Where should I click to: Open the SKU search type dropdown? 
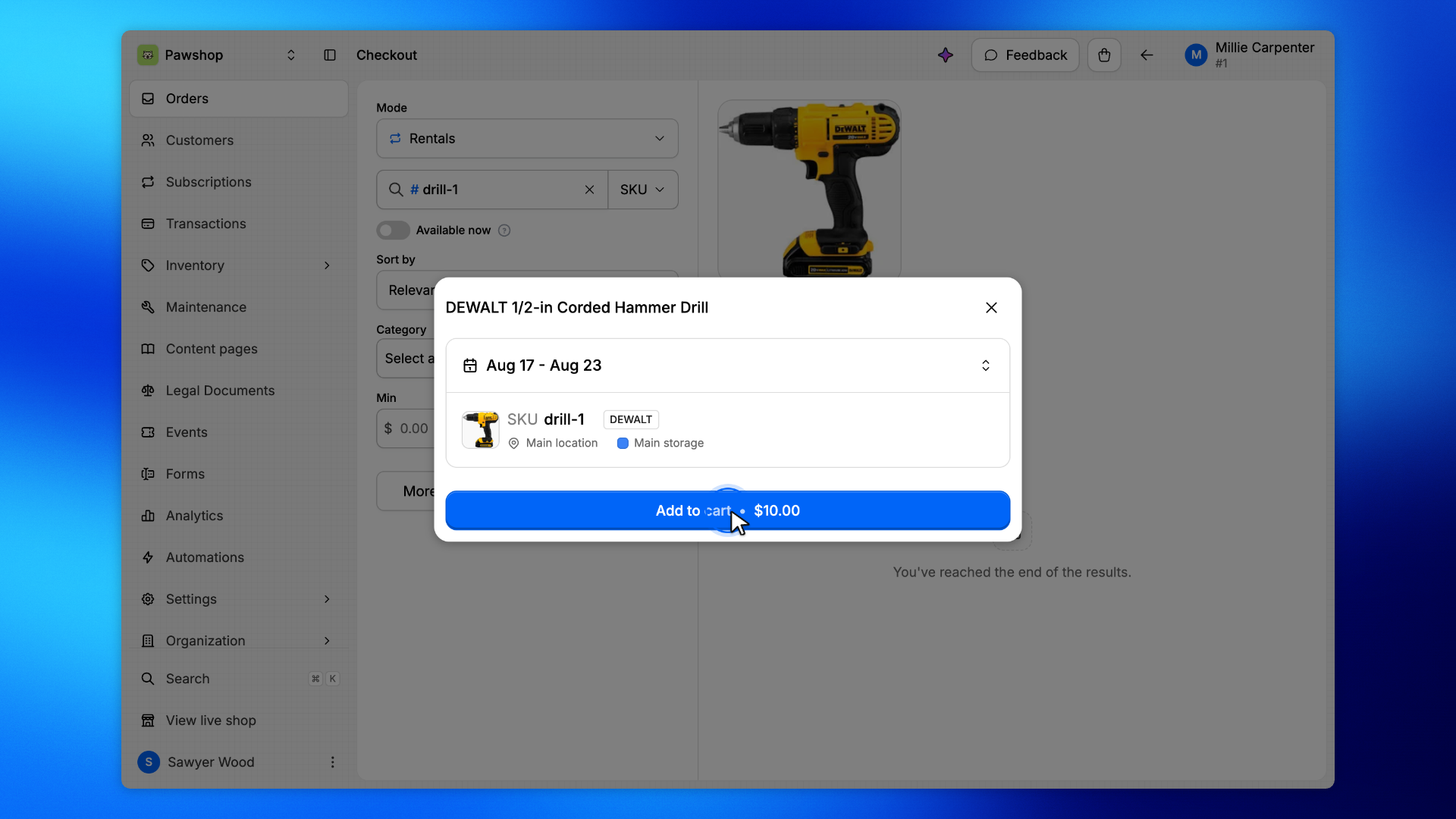click(643, 190)
